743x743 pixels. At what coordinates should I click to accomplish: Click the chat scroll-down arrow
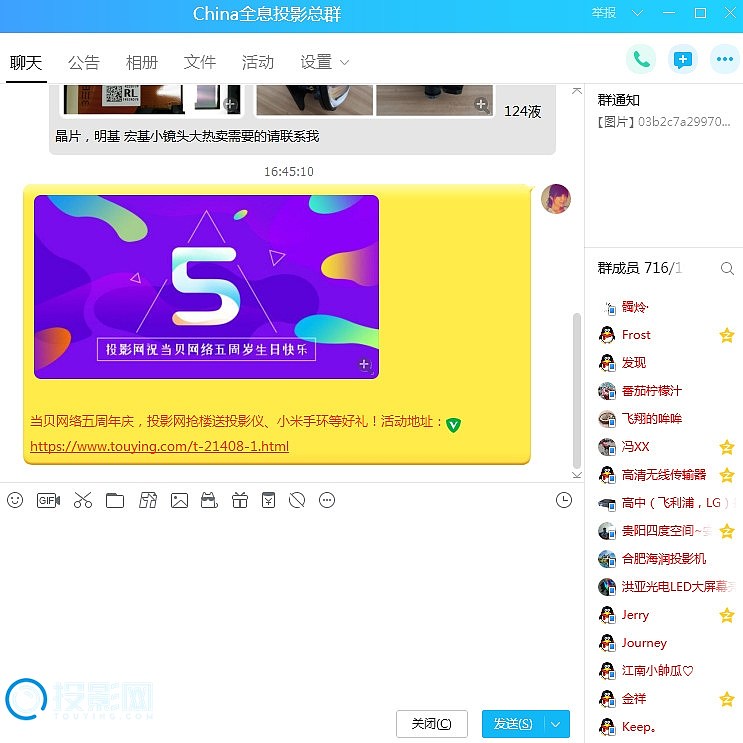coord(577,475)
